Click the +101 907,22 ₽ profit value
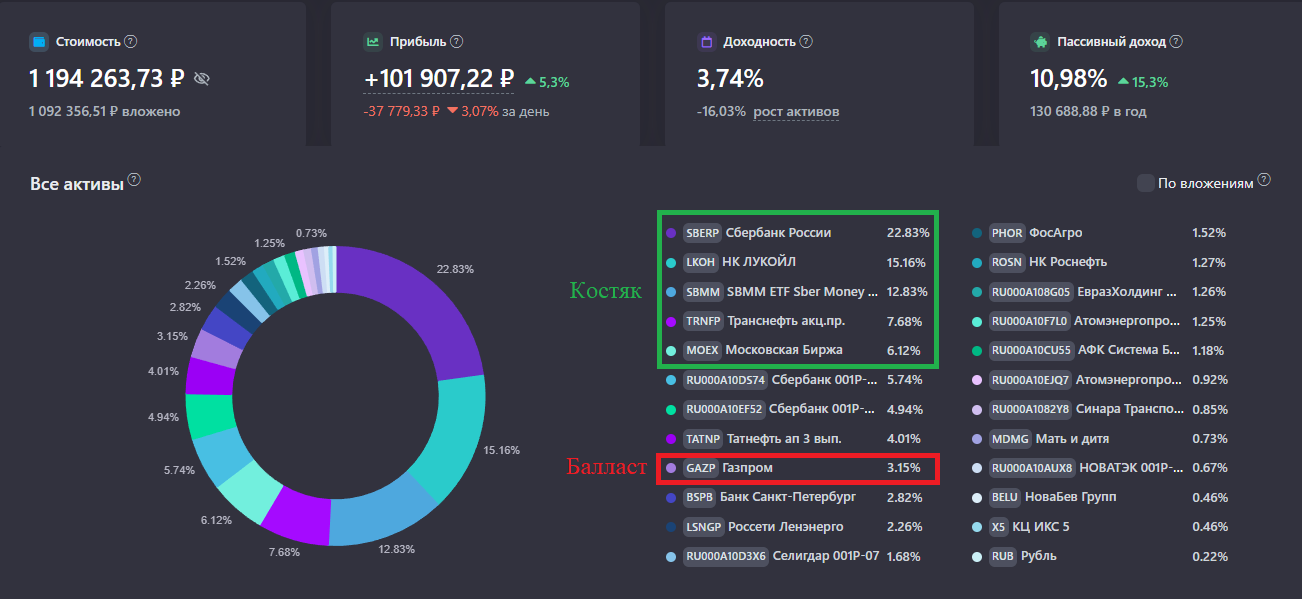 click(x=439, y=79)
